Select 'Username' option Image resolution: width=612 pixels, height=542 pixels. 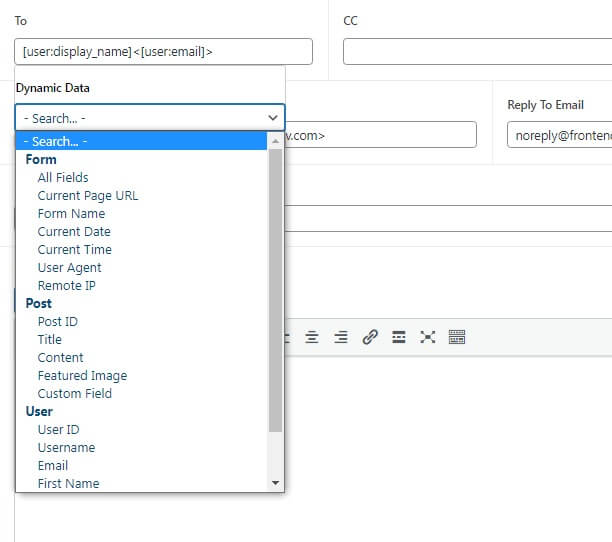pos(141,448)
